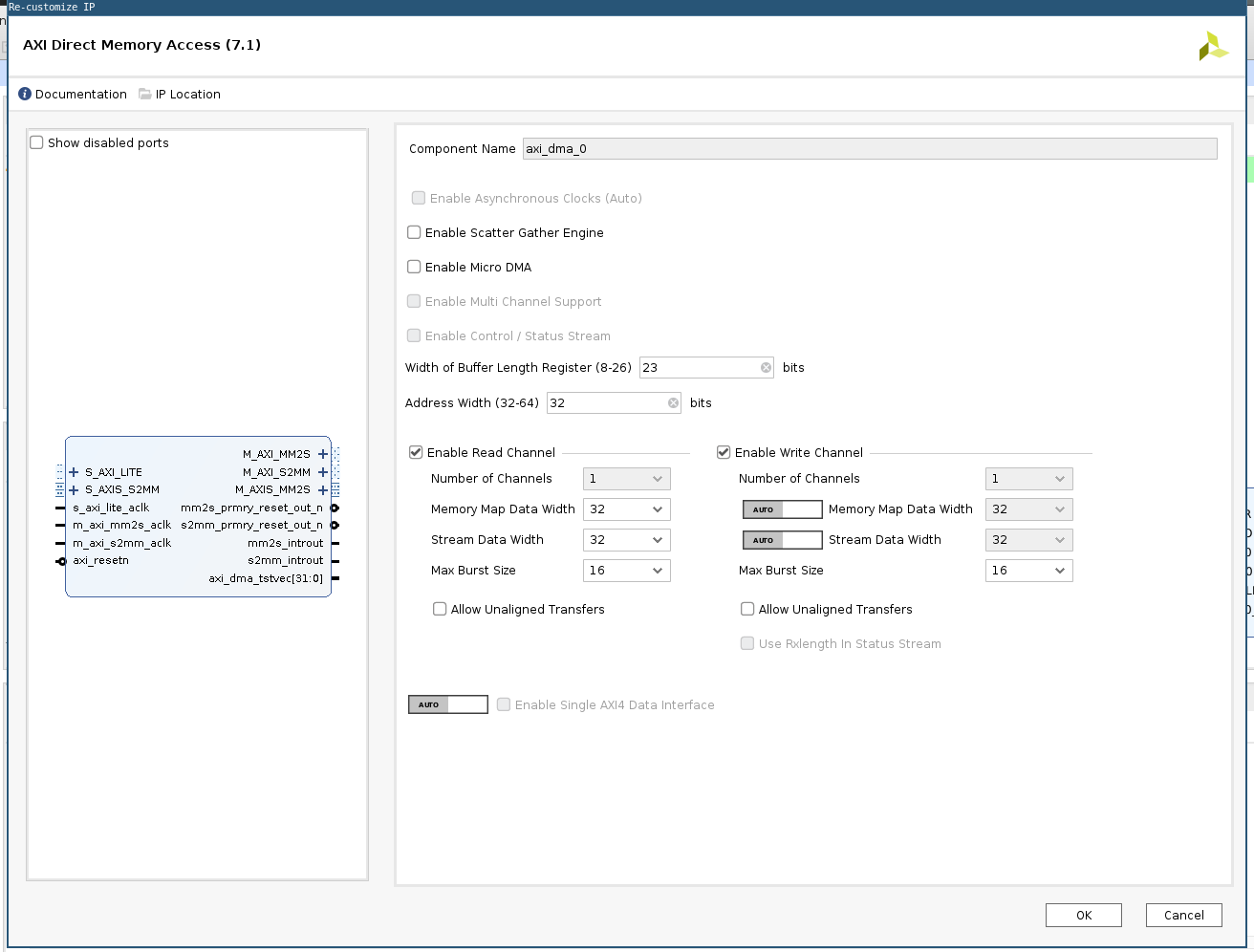Image resolution: width=1254 pixels, height=952 pixels.
Task: Click OK to apply the configuration
Action: (1083, 915)
